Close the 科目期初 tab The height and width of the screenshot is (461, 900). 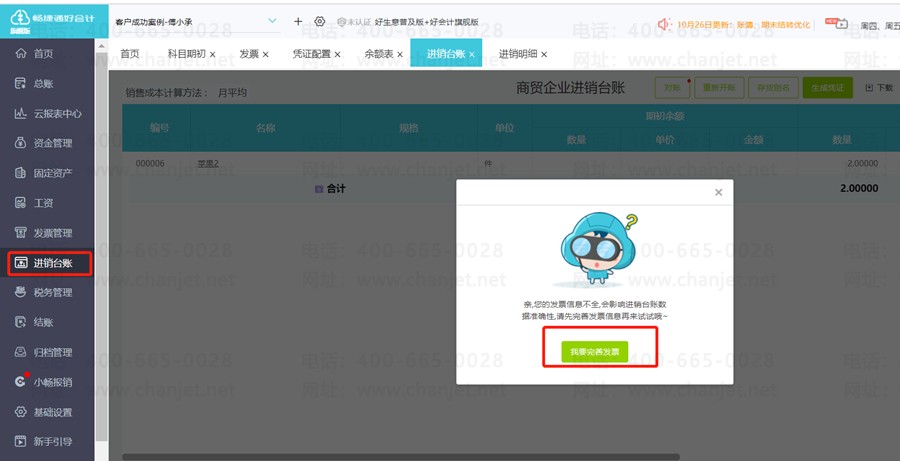(x=212, y=55)
